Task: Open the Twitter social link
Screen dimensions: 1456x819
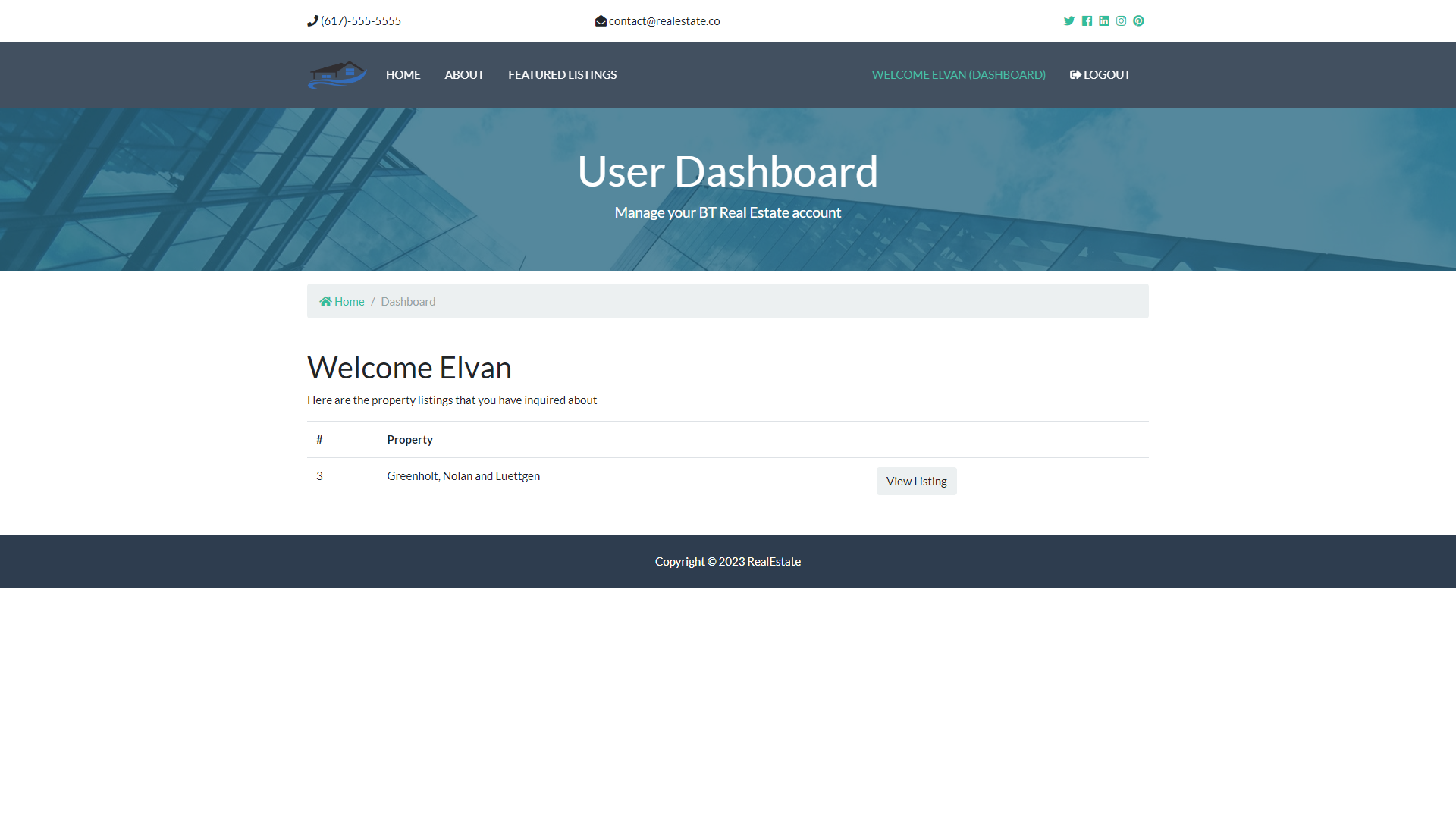Action: (x=1068, y=21)
